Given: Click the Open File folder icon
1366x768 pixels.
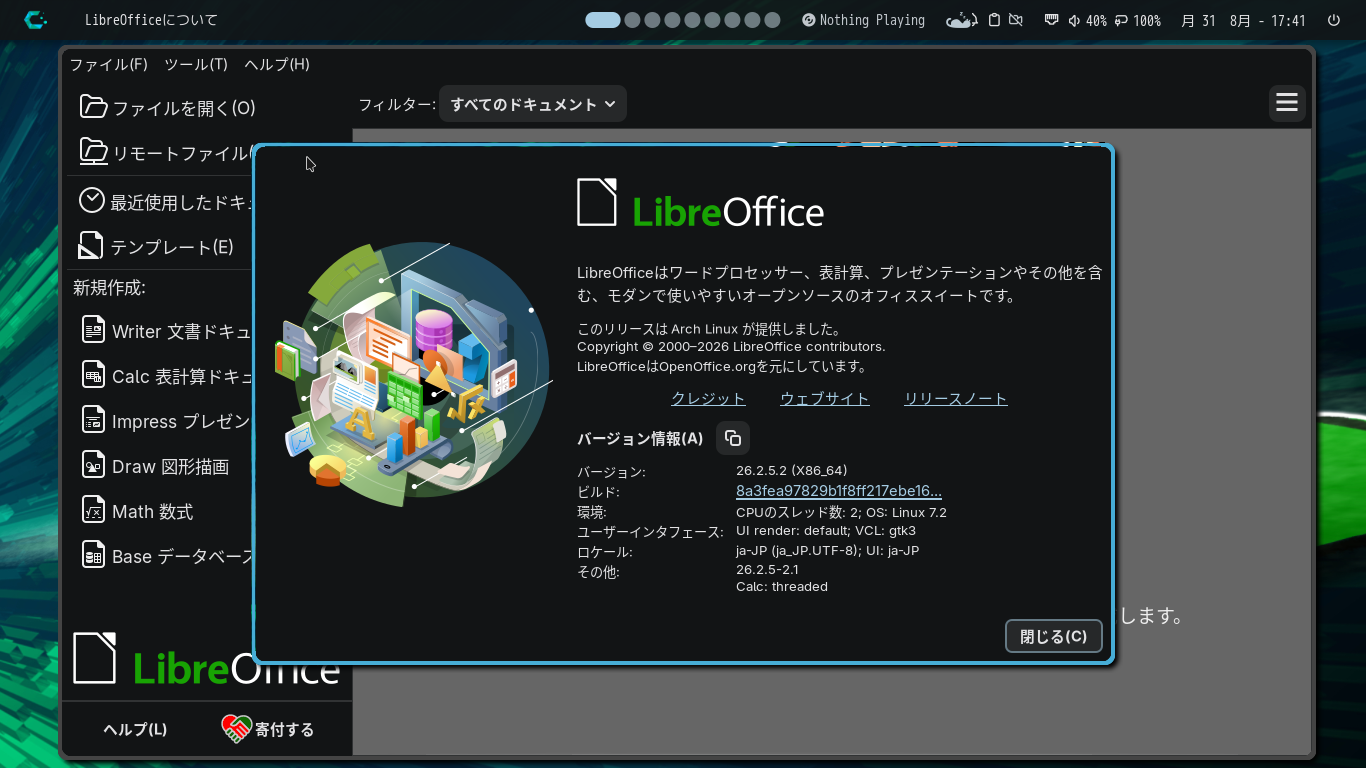Looking at the screenshot, I should coord(93,106).
